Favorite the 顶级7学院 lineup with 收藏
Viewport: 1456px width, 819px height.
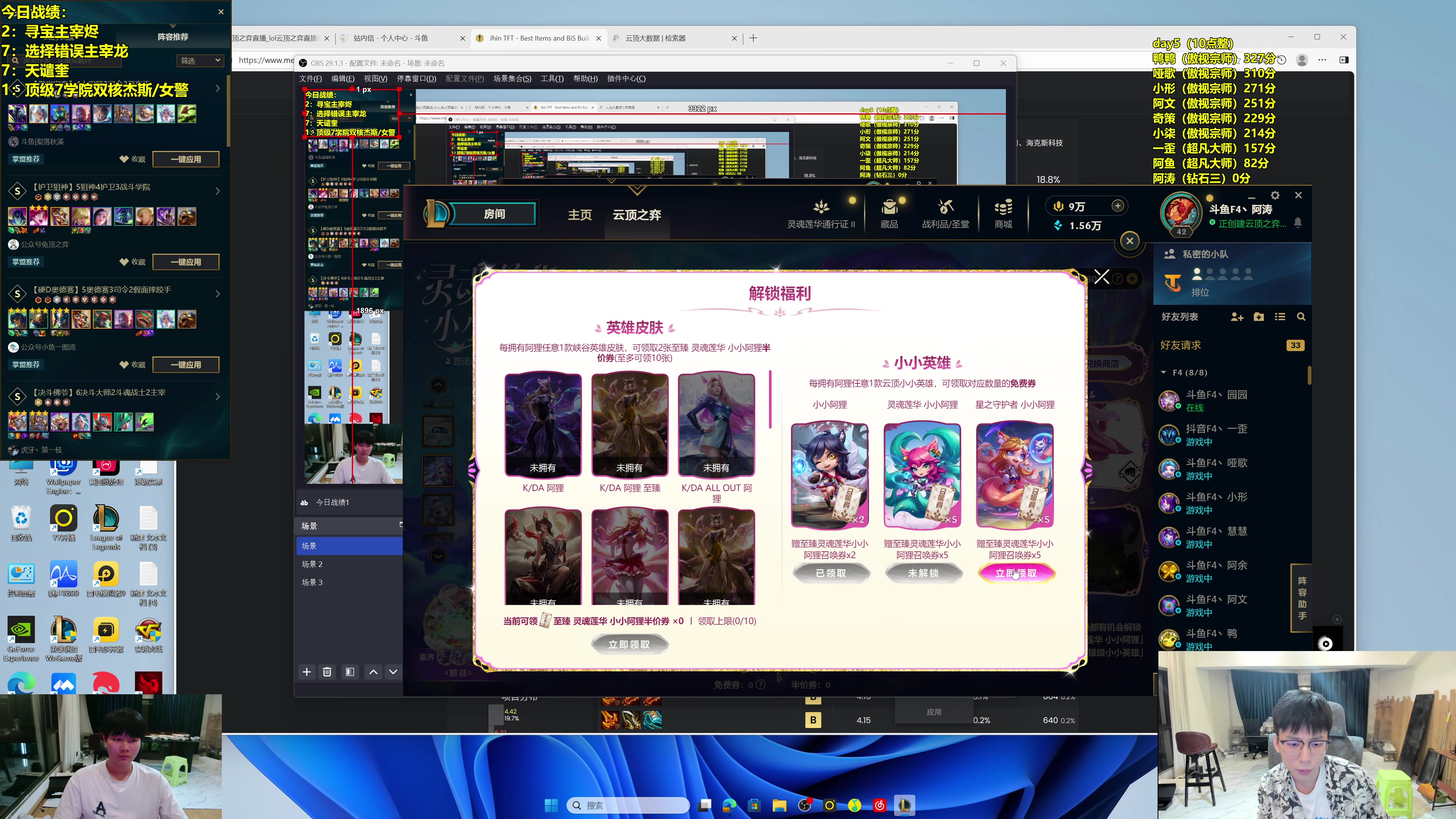pos(132,159)
